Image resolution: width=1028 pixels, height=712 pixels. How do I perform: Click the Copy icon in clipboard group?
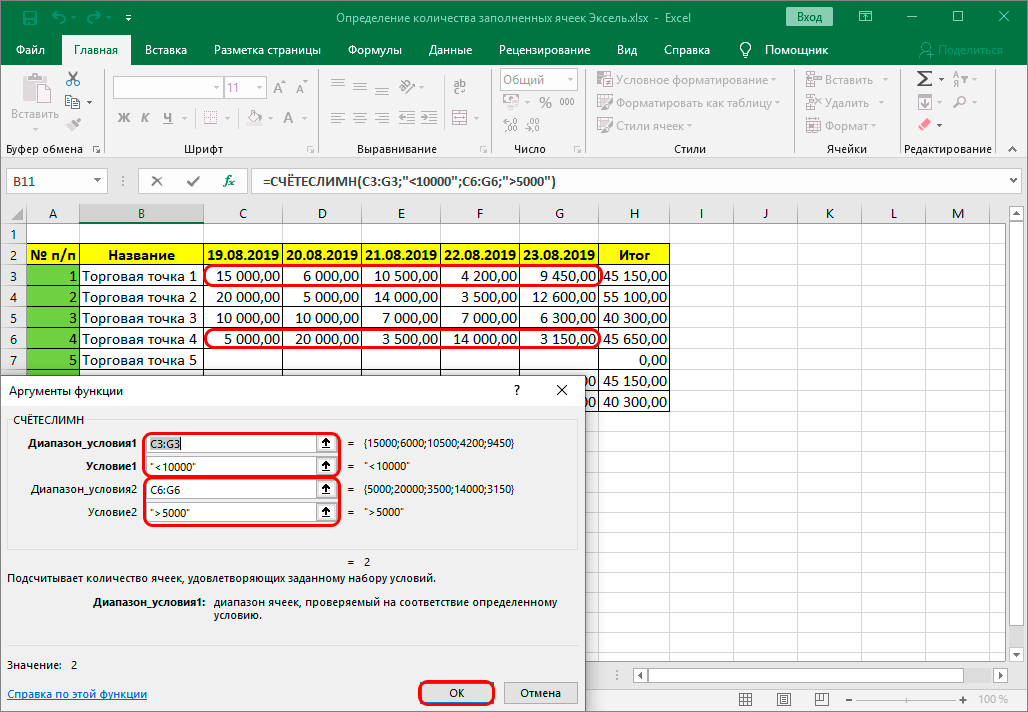72,102
